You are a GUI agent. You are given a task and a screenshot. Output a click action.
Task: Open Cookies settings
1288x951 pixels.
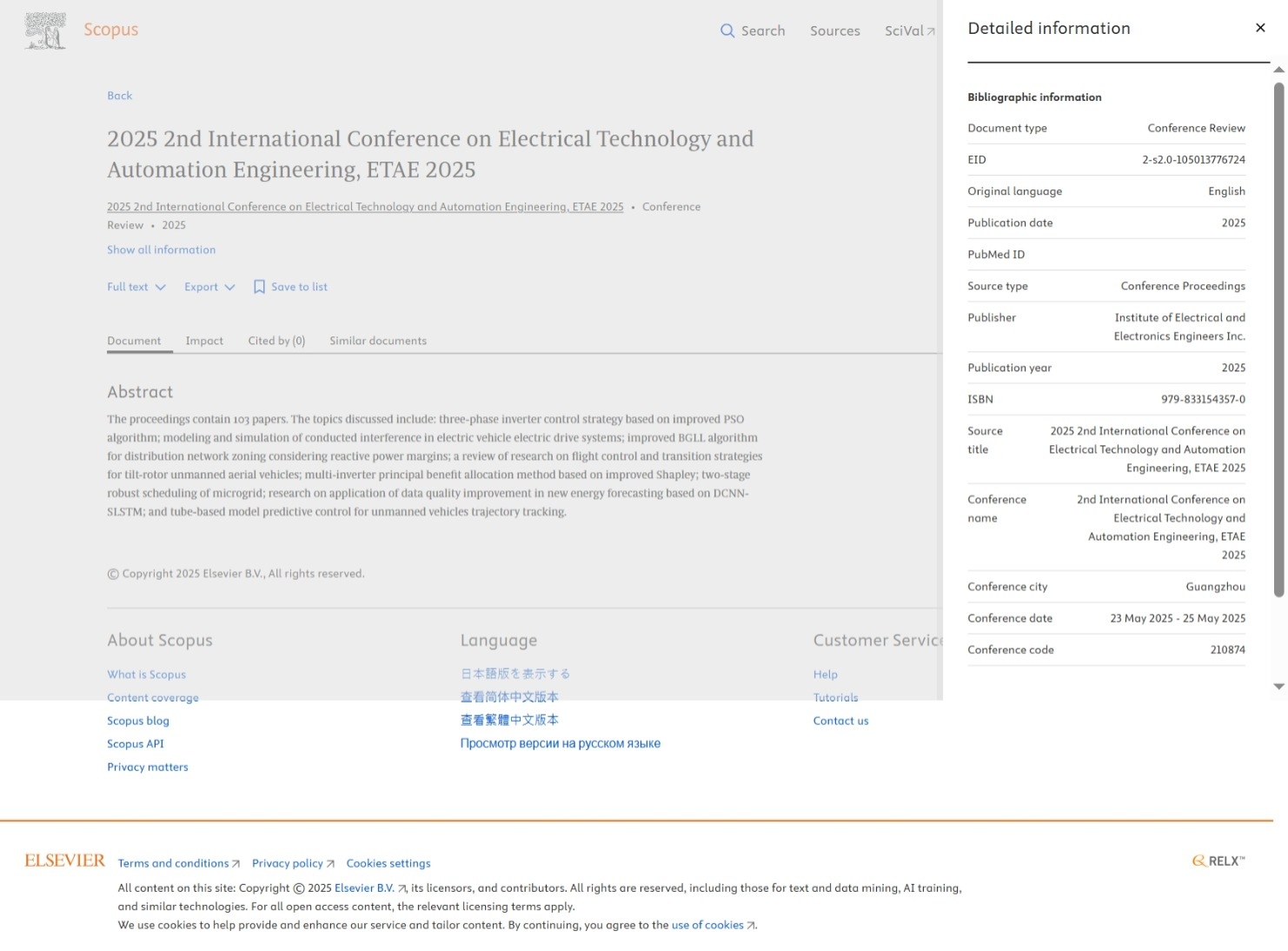tap(388, 863)
